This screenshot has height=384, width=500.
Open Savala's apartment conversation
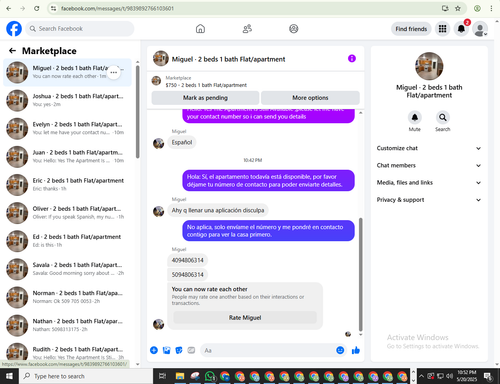click(x=67, y=269)
